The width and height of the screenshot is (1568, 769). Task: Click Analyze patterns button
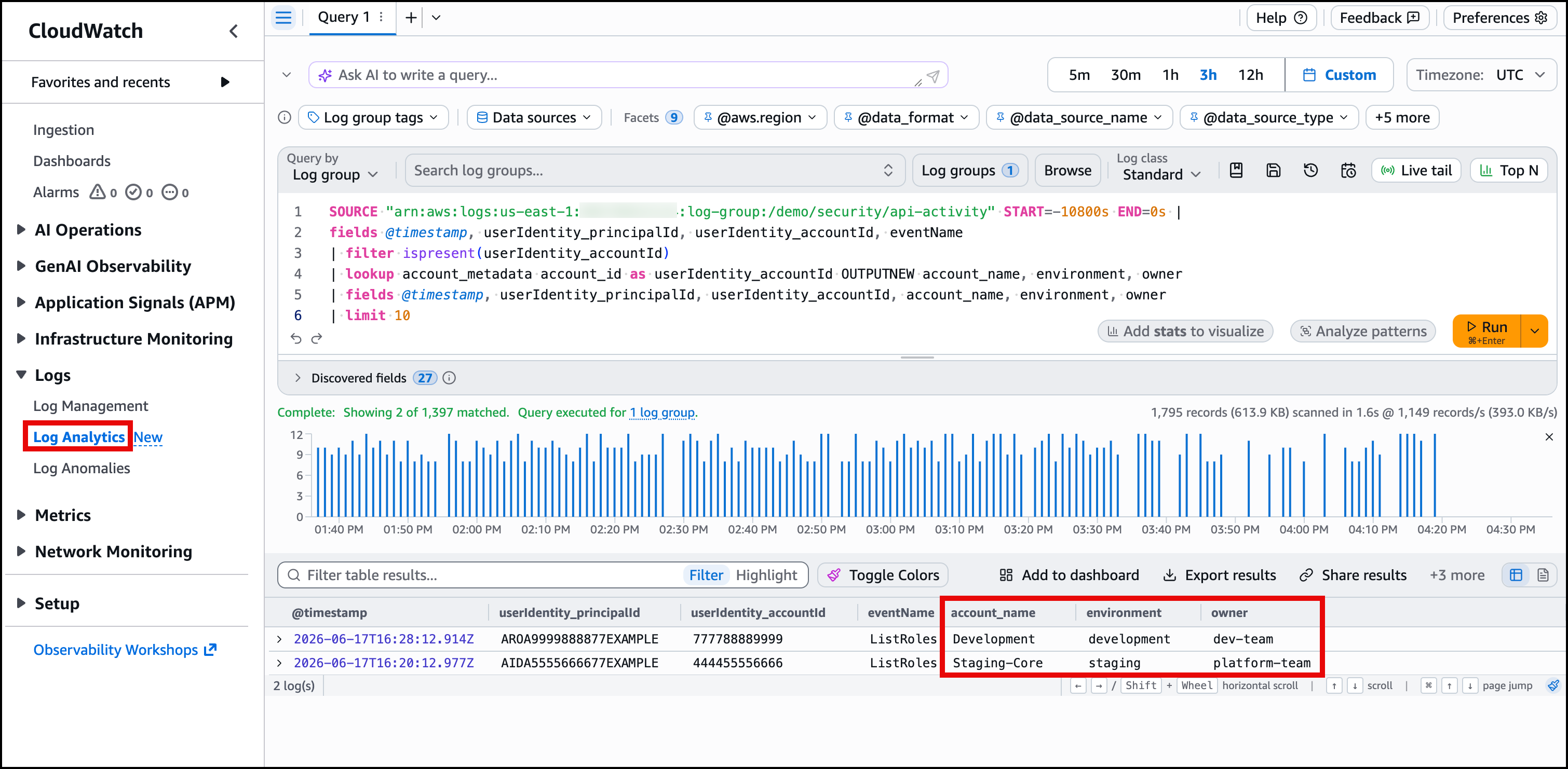(x=1363, y=331)
